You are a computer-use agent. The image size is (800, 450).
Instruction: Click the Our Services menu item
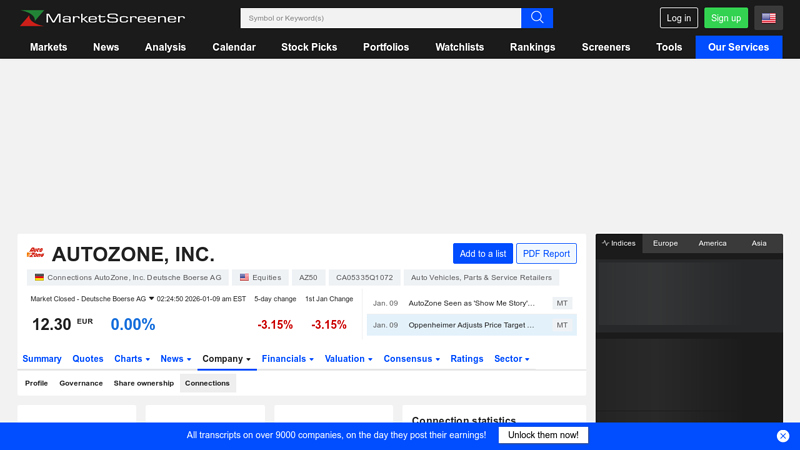tap(738, 47)
